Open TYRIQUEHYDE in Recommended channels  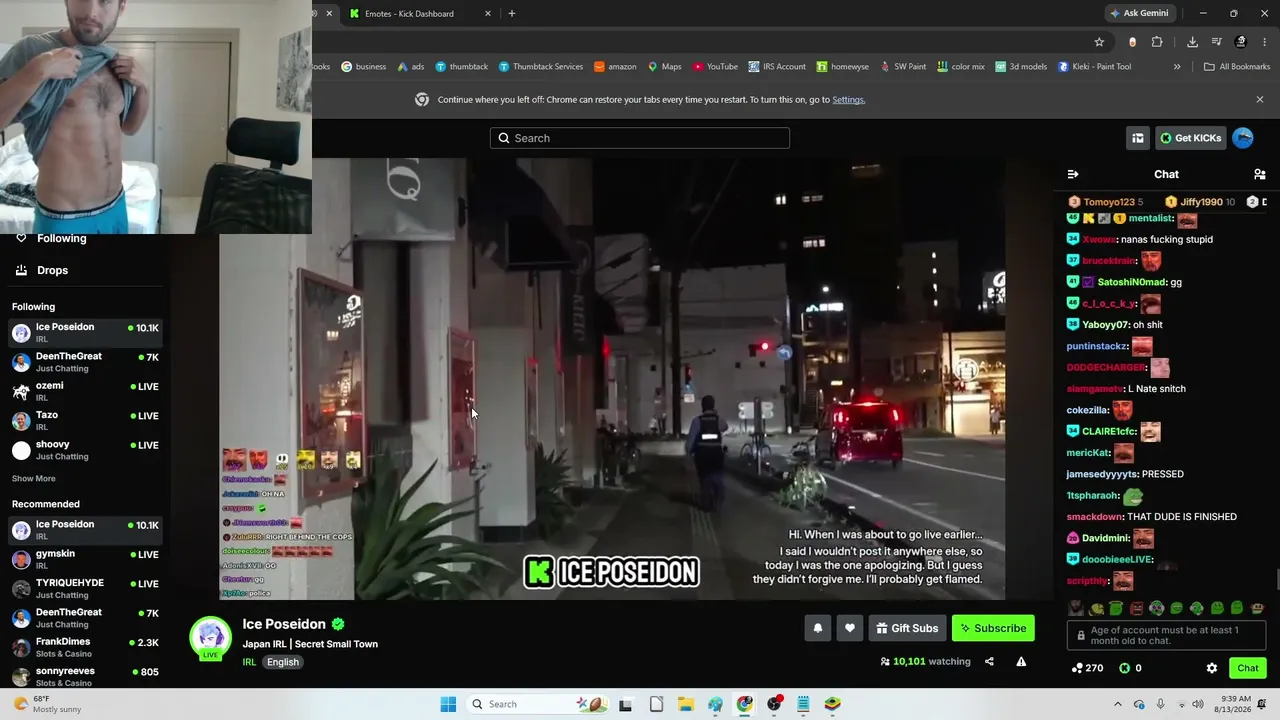click(x=85, y=588)
